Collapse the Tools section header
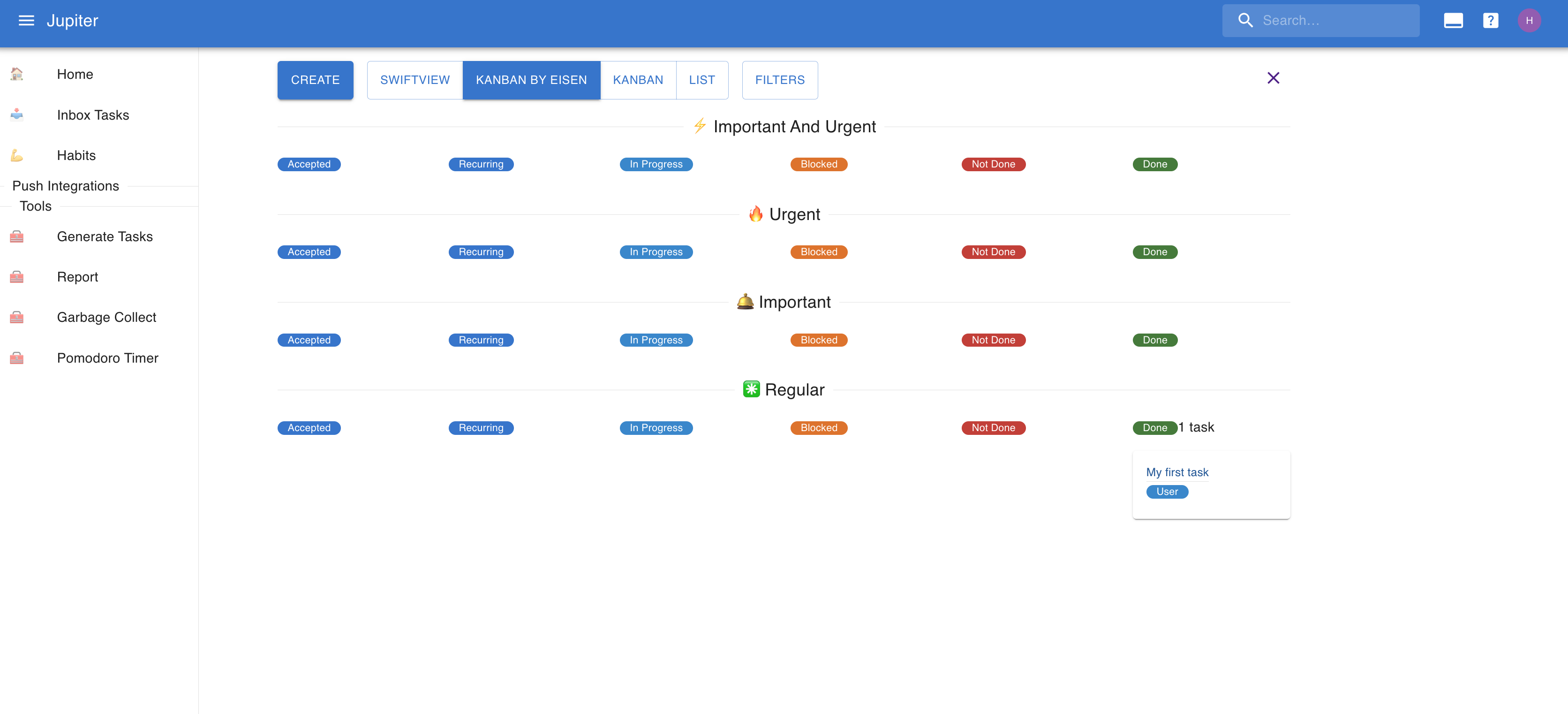 pos(35,206)
